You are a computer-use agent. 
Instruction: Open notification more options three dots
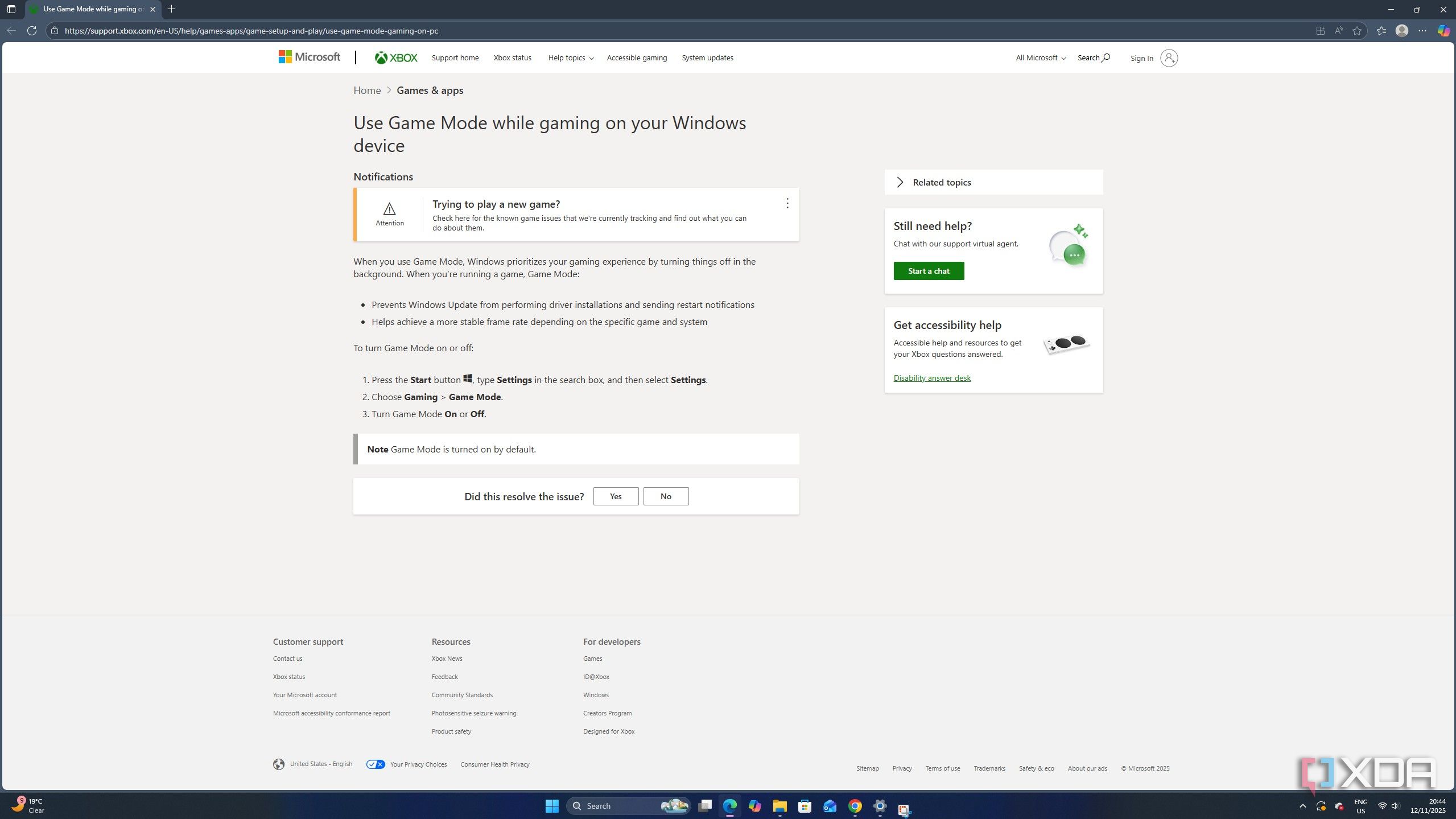pyautogui.click(x=787, y=203)
